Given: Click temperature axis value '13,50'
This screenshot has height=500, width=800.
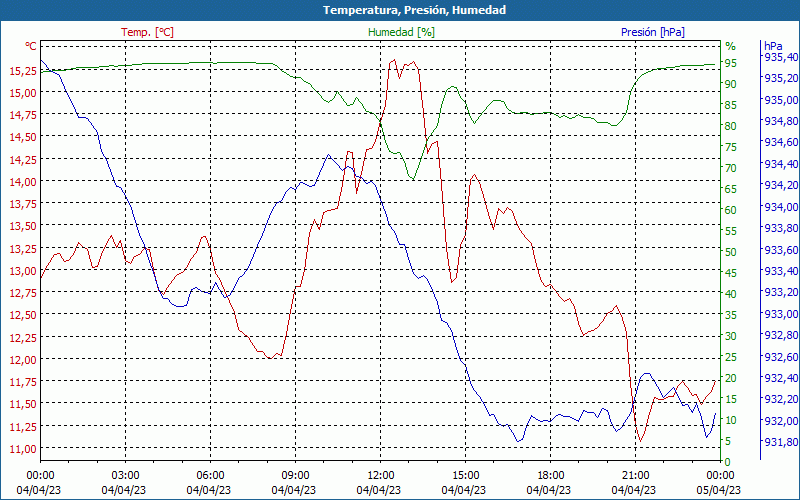Looking at the screenshot, I should 23,226.
